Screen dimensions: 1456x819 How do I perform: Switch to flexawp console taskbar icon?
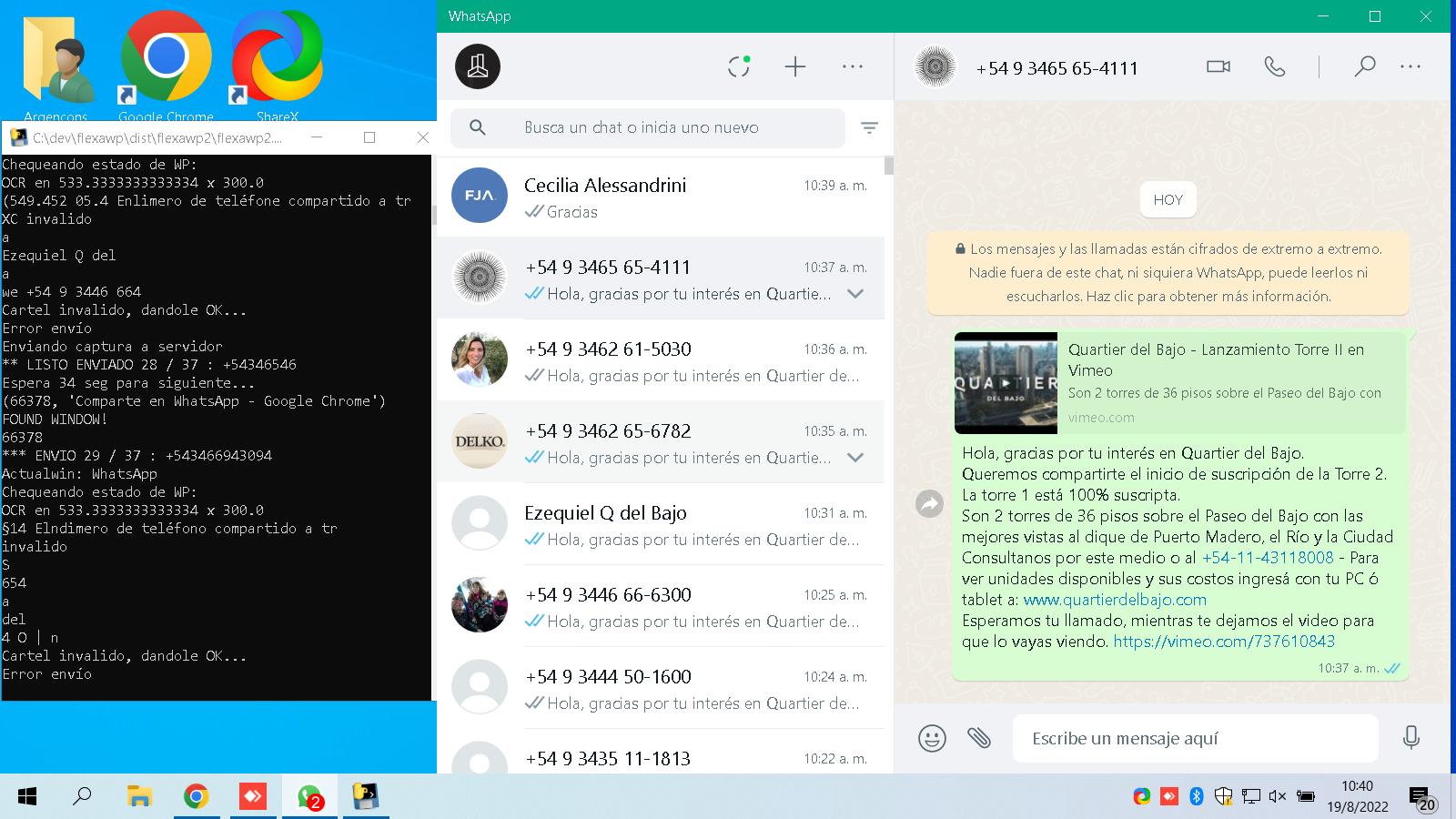click(x=366, y=797)
